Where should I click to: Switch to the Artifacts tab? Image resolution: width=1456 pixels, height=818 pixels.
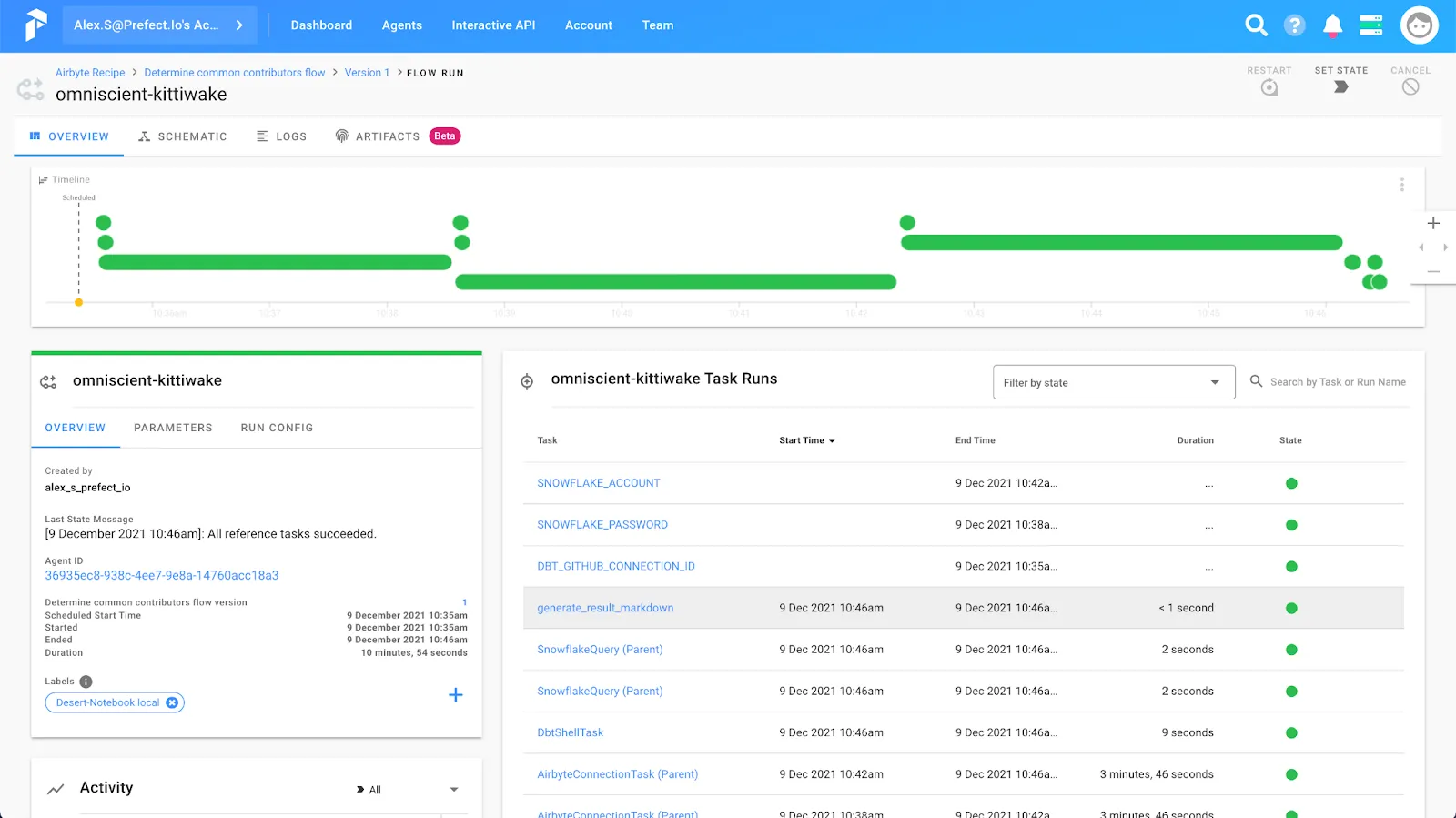398,136
